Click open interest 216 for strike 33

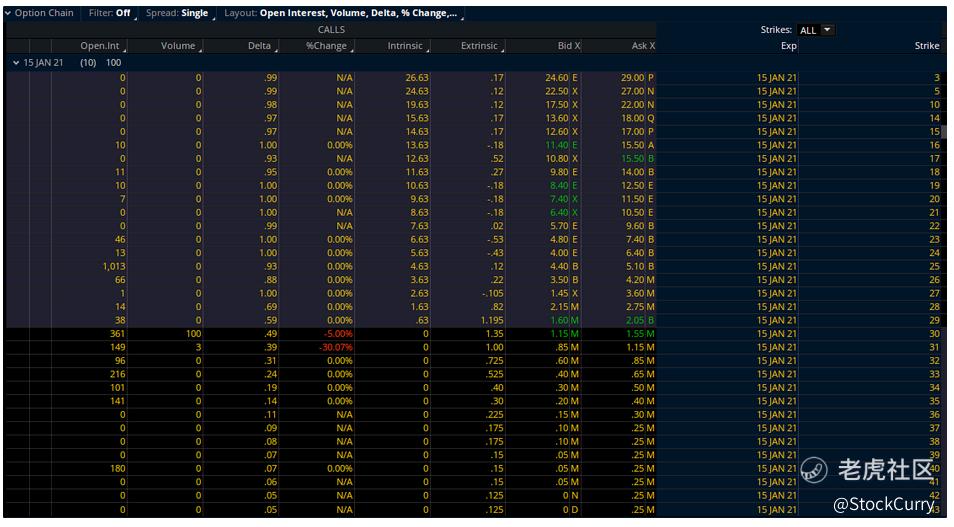coord(117,374)
